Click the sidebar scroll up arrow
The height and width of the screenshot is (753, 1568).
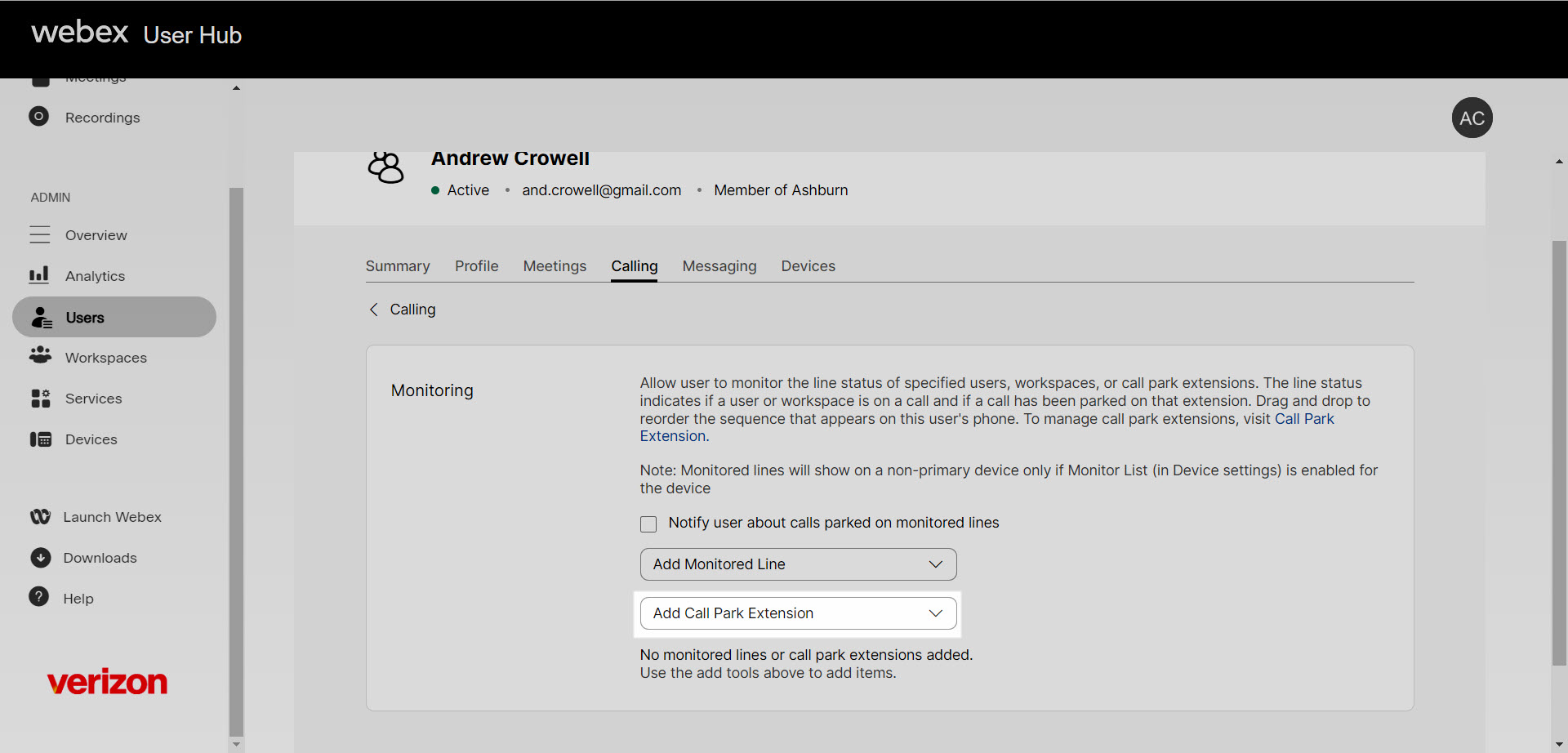tap(236, 88)
